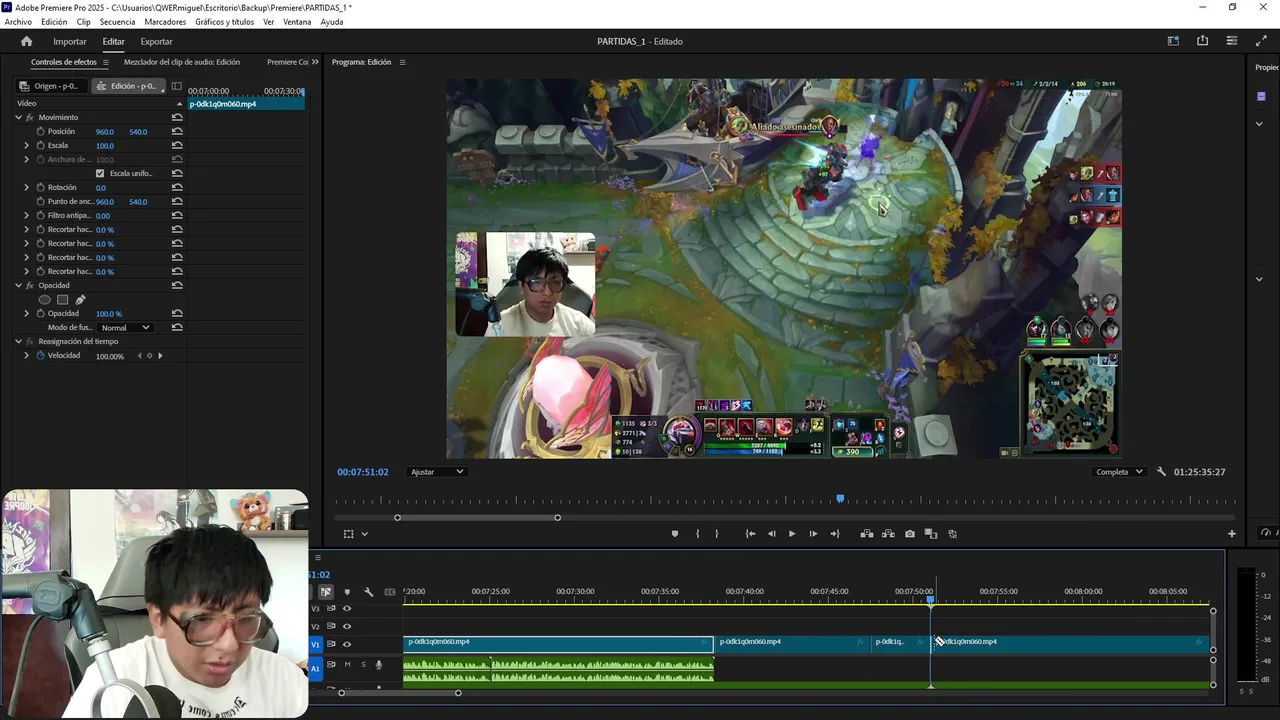Add marker in Program monitor
The width and height of the screenshot is (1280, 720).
tap(675, 534)
